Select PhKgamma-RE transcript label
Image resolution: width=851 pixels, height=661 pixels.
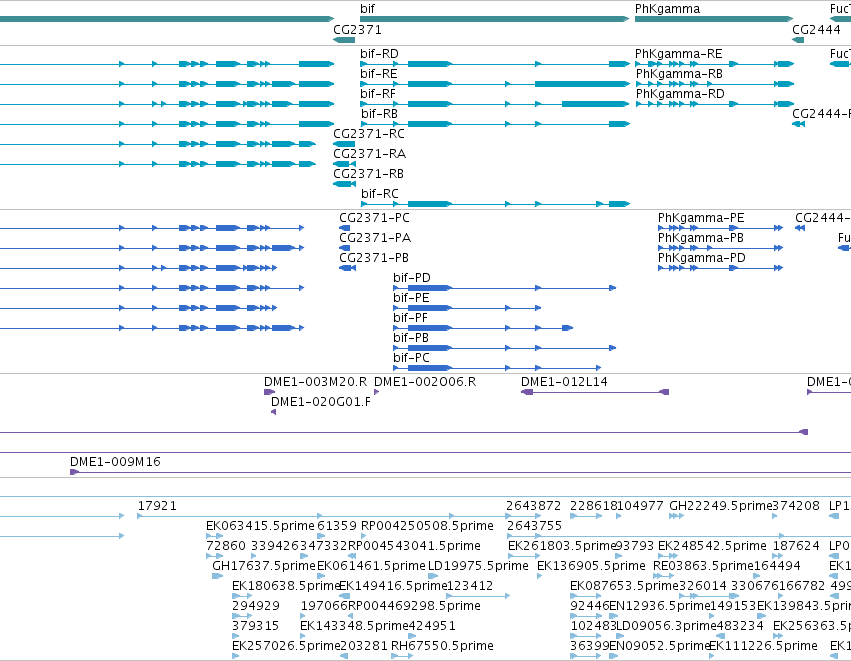tap(678, 54)
